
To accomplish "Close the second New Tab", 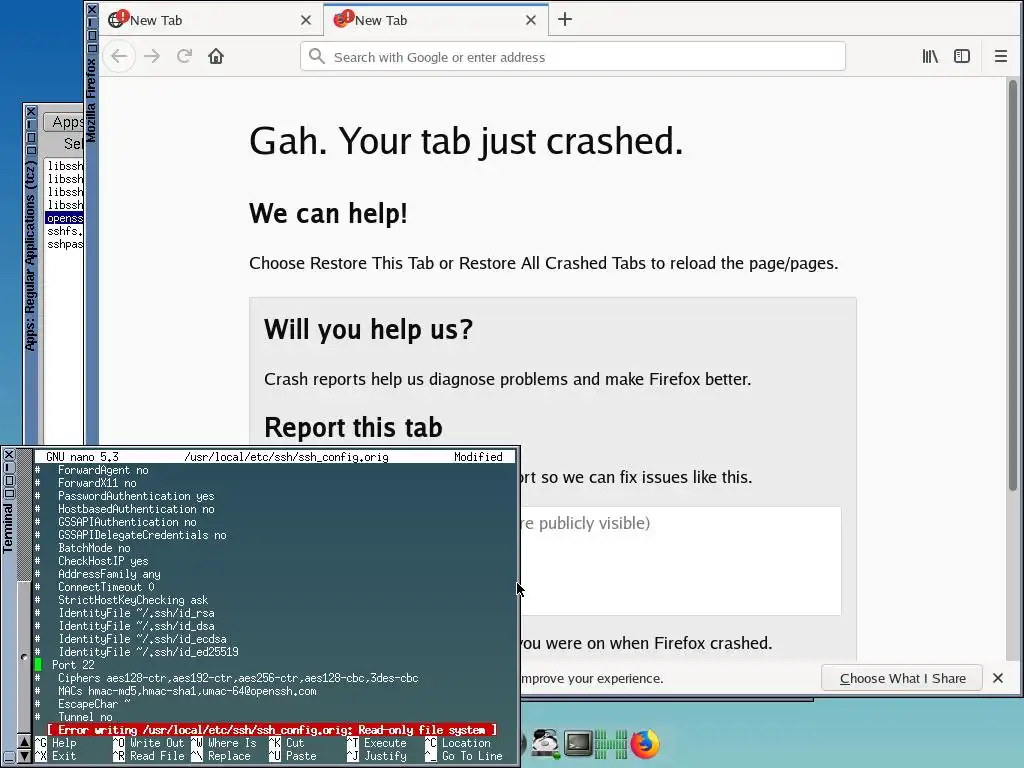I will pyautogui.click(x=531, y=20).
